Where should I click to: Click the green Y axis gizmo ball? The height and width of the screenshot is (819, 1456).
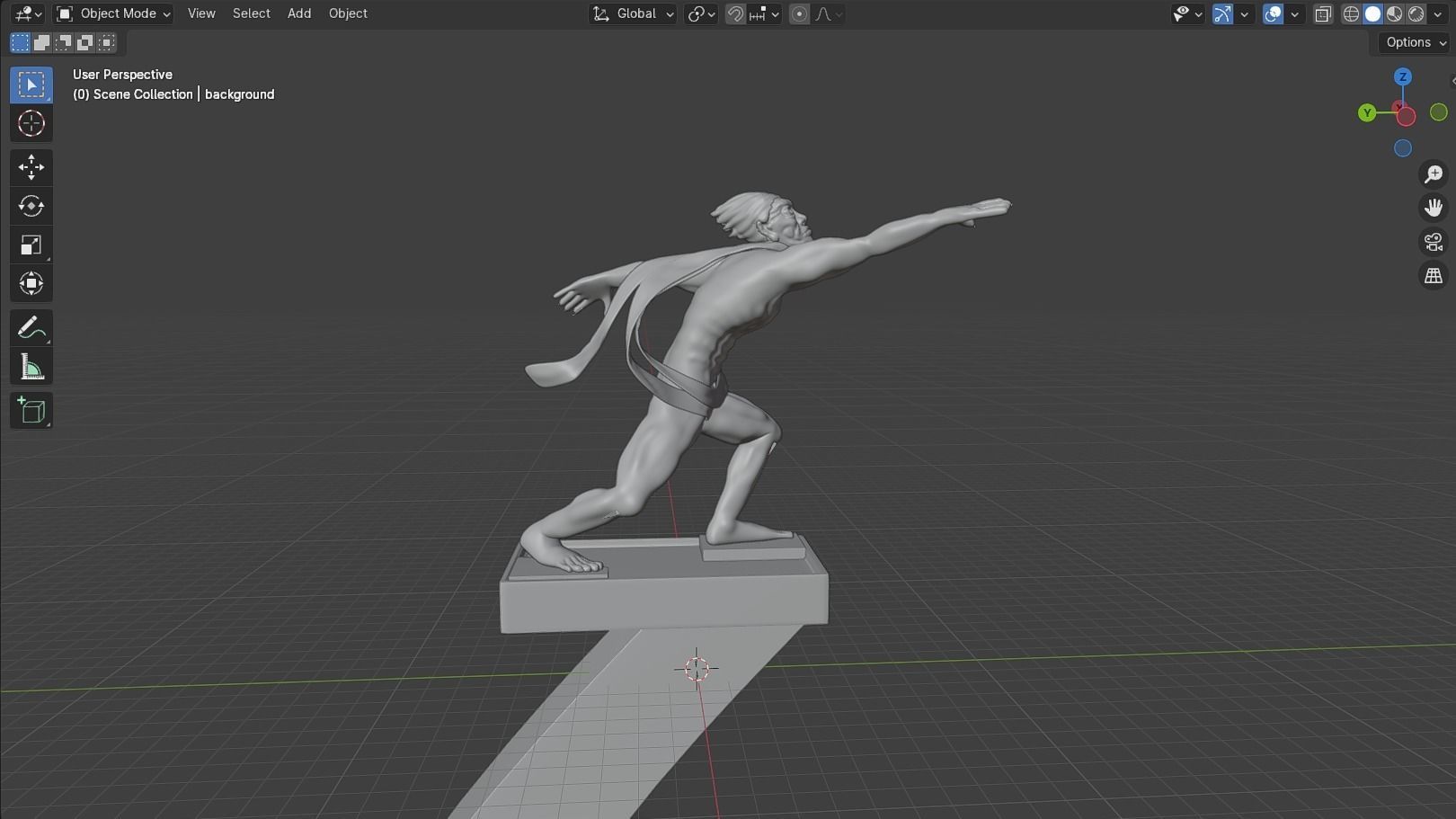tap(1367, 112)
